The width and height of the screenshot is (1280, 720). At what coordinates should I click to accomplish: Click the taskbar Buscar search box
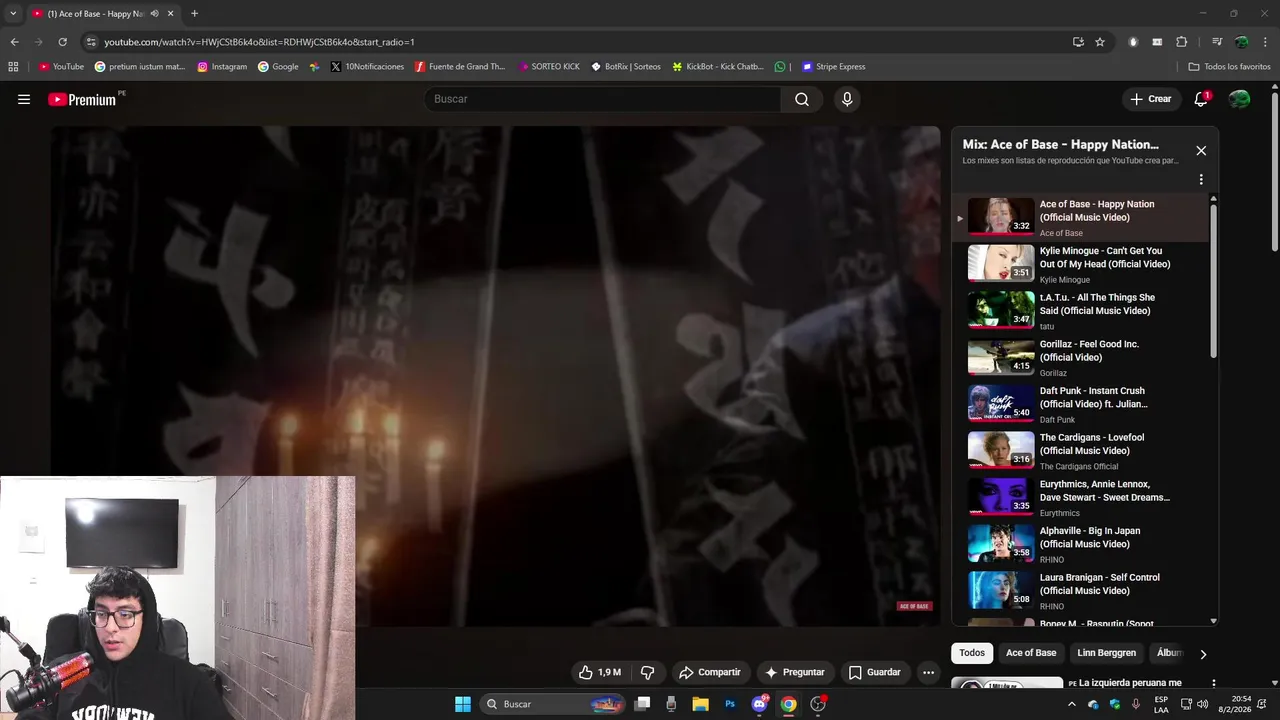tap(552, 704)
